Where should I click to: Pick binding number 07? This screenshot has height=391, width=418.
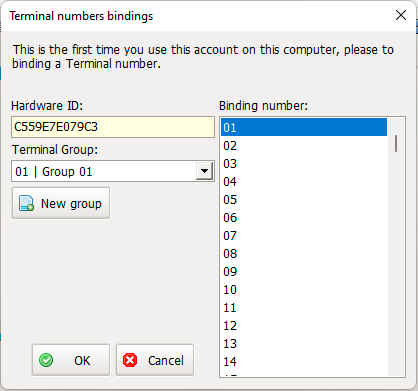tap(304, 236)
